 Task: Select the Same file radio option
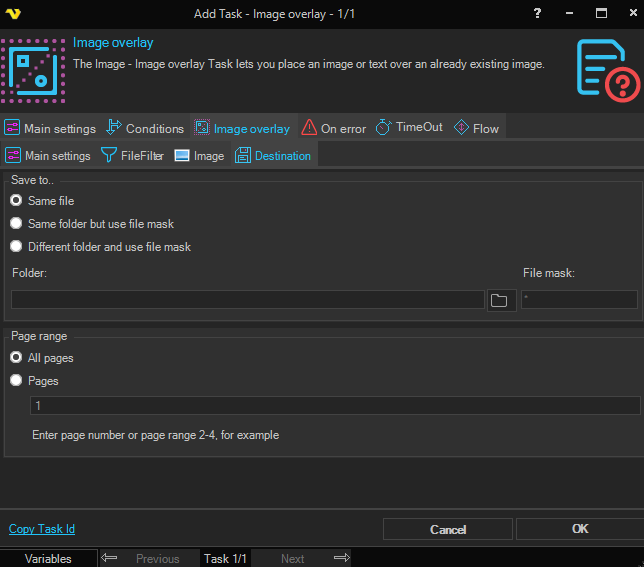pos(16,201)
